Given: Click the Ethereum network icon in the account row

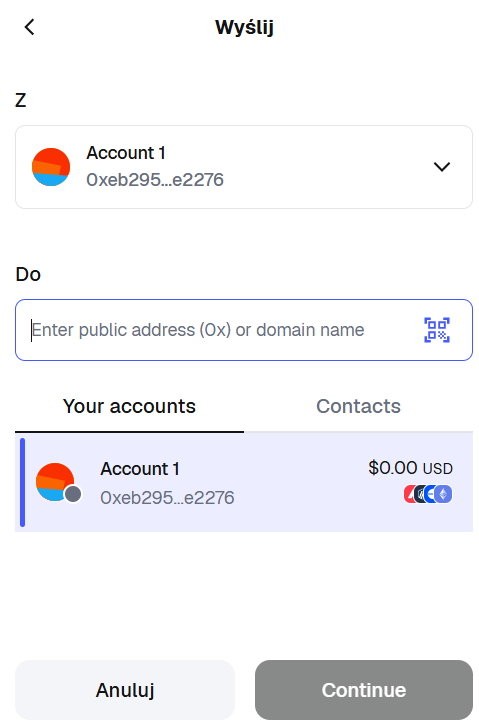Looking at the screenshot, I should click(x=443, y=494).
